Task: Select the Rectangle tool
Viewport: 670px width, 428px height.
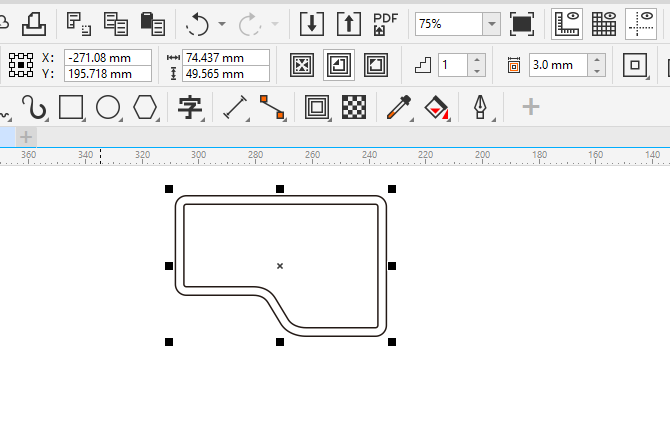Action: 71,107
